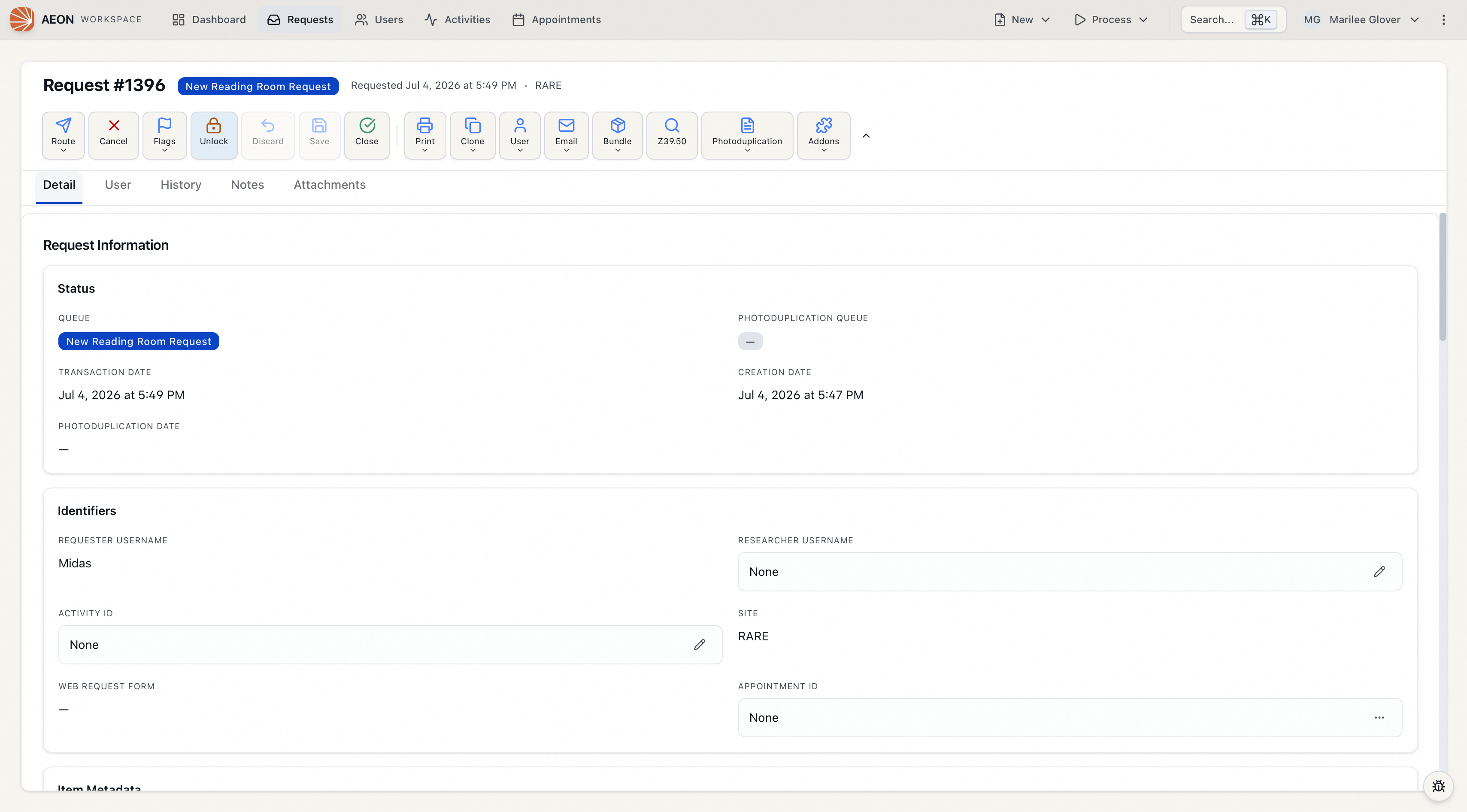This screenshot has height=812, width=1467.
Task: Click the Requester Username value Midas
Action: click(75, 563)
